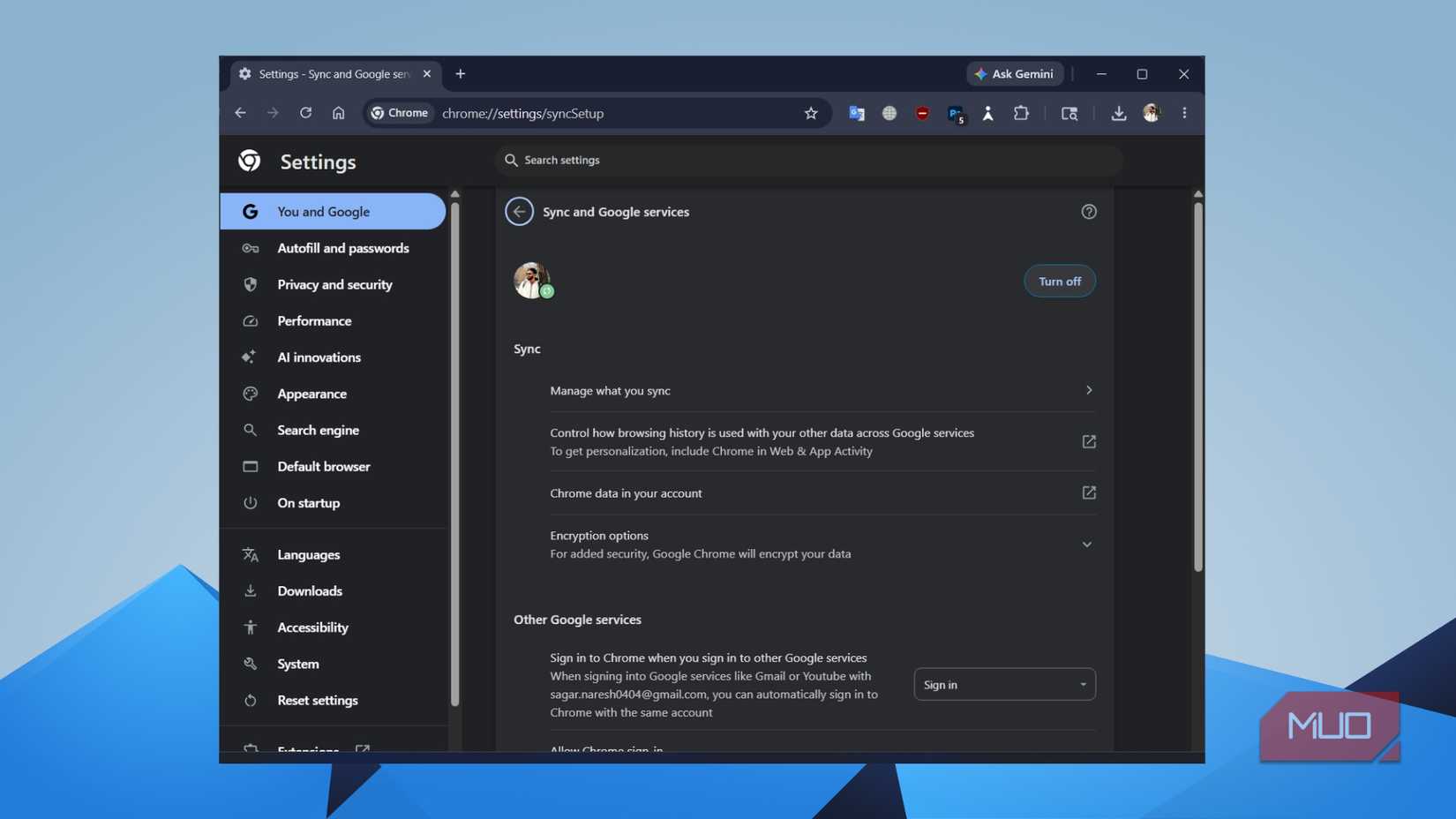Open the blue P extension with badge 5
Image resolution: width=1456 pixels, height=819 pixels.
tap(956, 114)
